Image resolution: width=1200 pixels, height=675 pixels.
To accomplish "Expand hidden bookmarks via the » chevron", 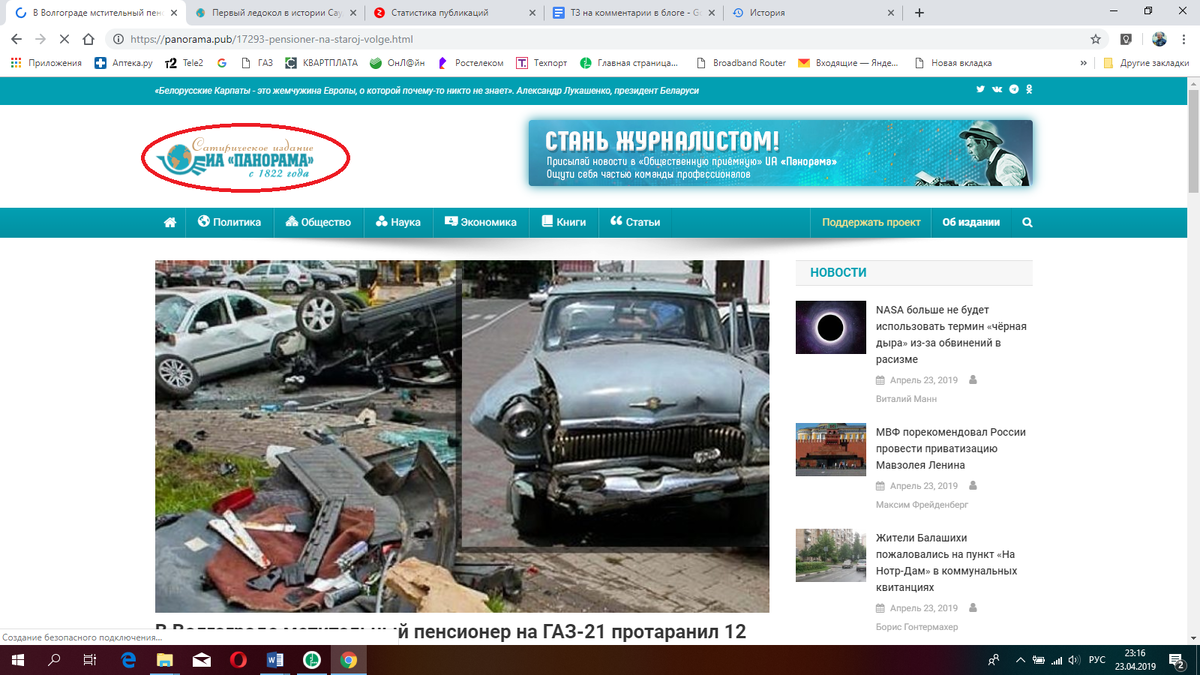I will click(x=1083, y=62).
